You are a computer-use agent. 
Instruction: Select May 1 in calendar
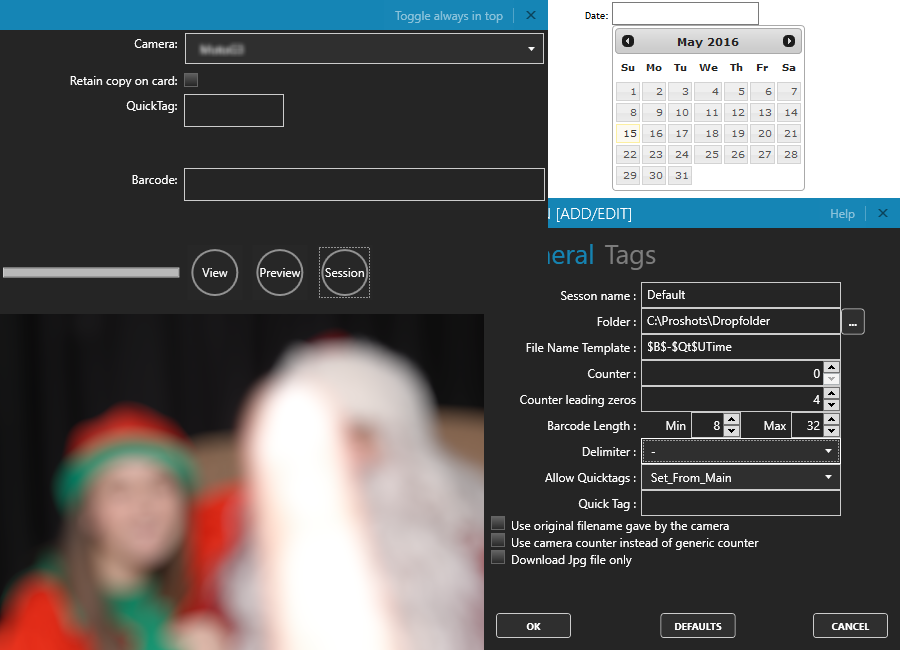(x=628, y=91)
